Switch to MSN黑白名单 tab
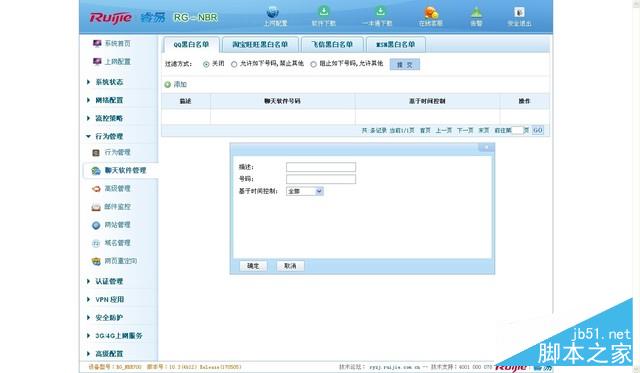The height and width of the screenshot is (373, 640). 396,44
